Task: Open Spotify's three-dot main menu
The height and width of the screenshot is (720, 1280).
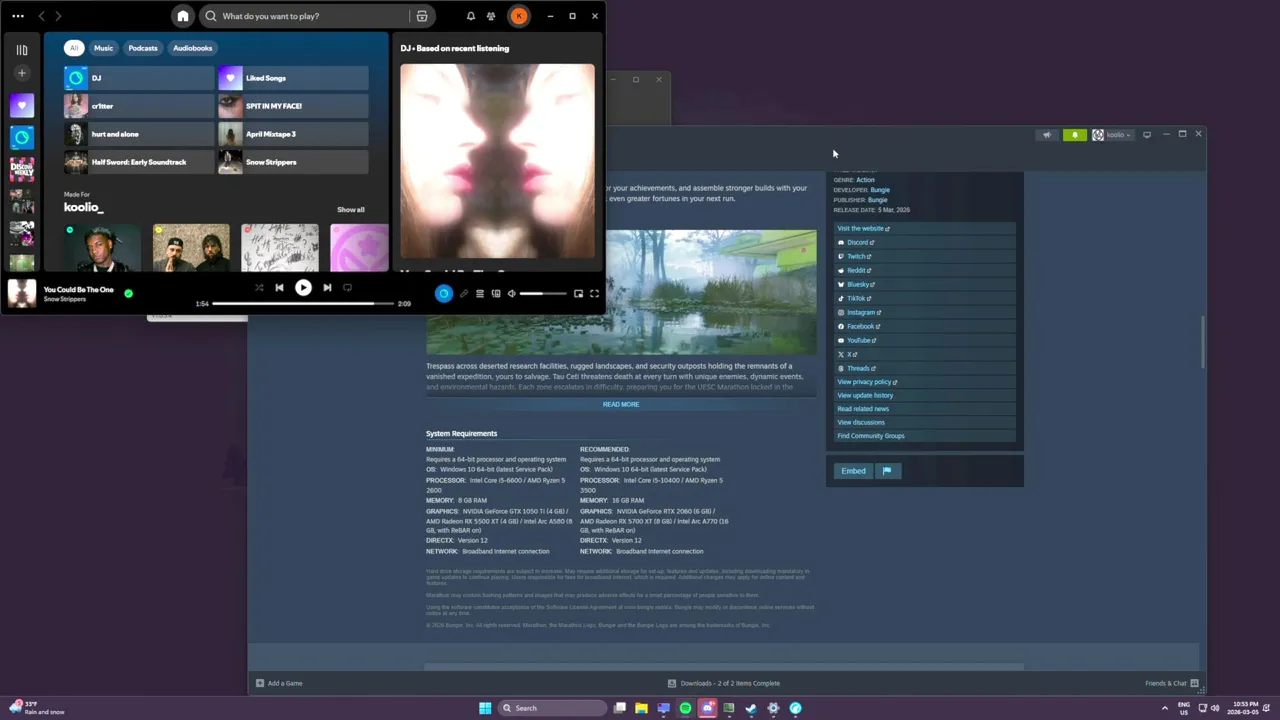Action: tap(17, 16)
